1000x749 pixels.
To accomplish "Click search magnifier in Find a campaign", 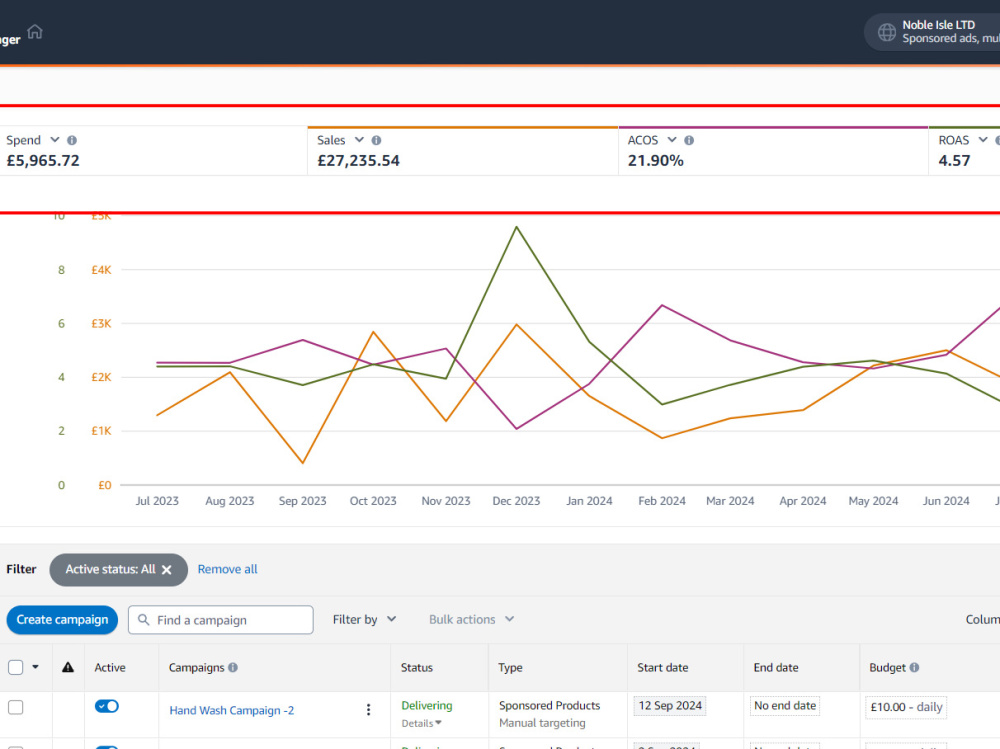I will pos(143,619).
